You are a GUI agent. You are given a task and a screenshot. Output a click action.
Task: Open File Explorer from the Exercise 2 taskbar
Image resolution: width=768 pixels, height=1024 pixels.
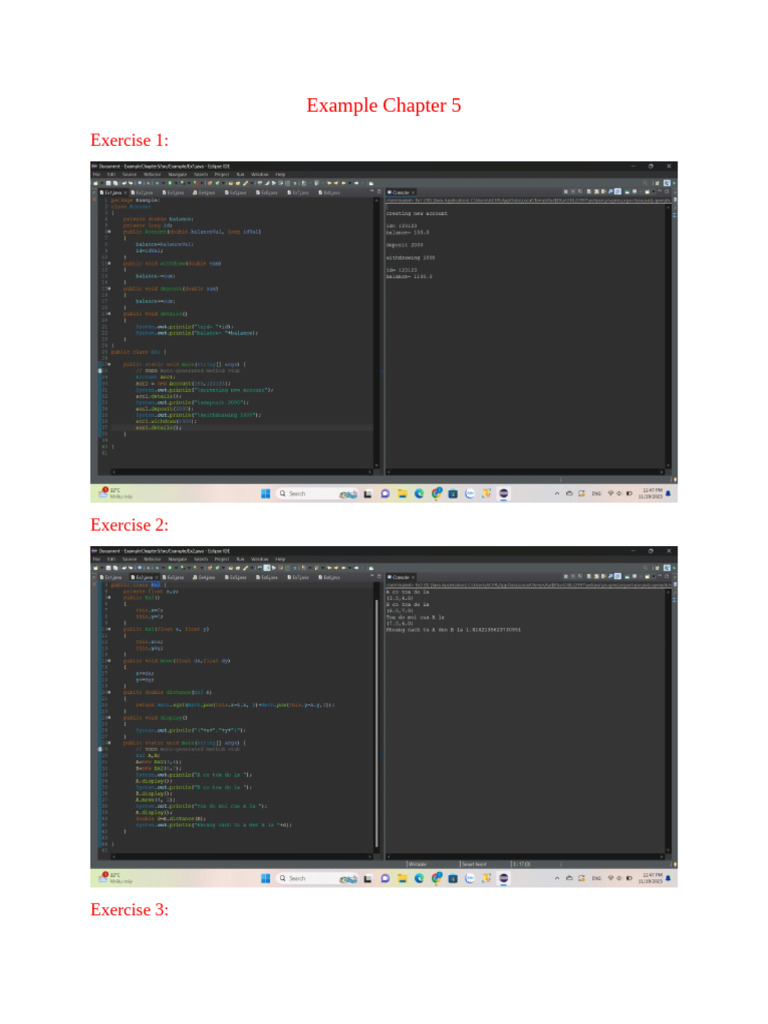401,878
